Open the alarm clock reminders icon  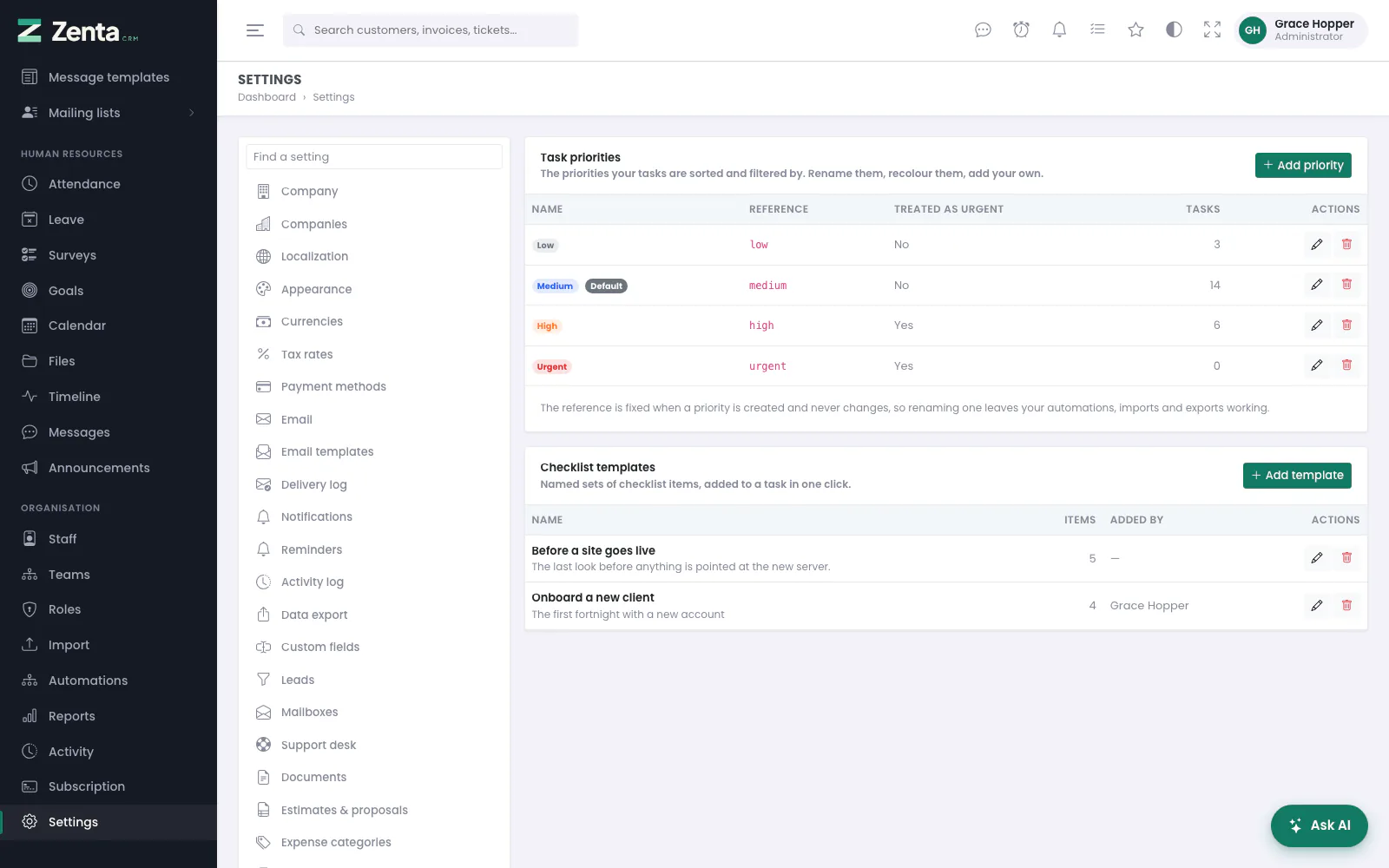tap(1021, 30)
